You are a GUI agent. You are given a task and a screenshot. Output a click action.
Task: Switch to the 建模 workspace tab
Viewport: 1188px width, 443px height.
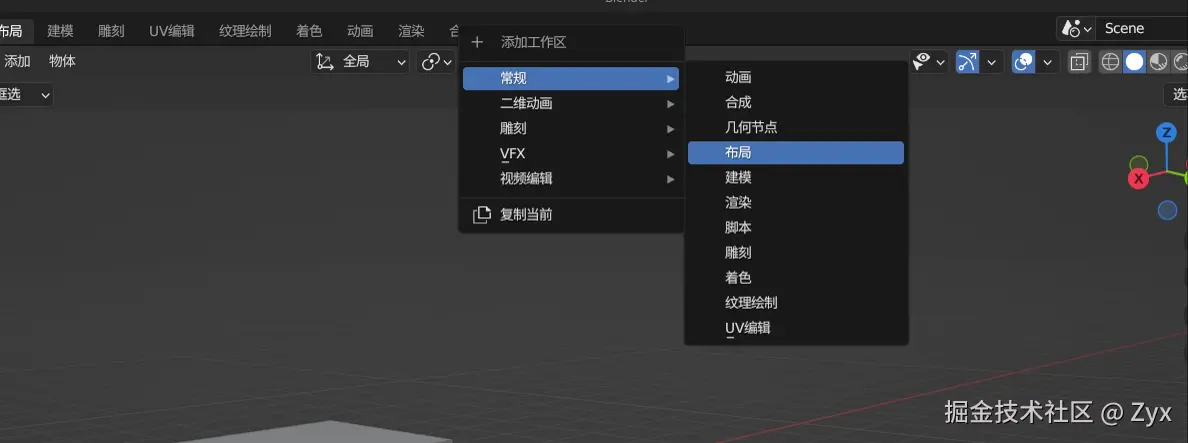point(60,31)
